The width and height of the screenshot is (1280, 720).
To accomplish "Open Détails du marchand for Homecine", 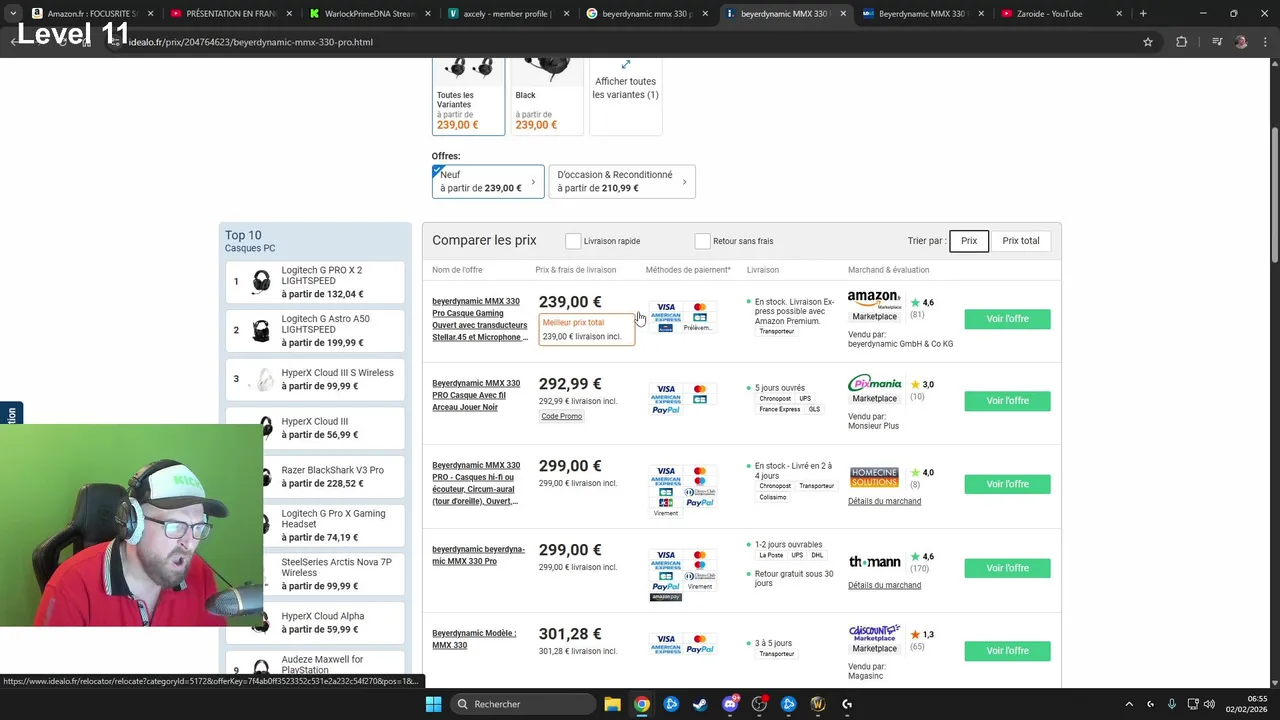I will (x=884, y=501).
